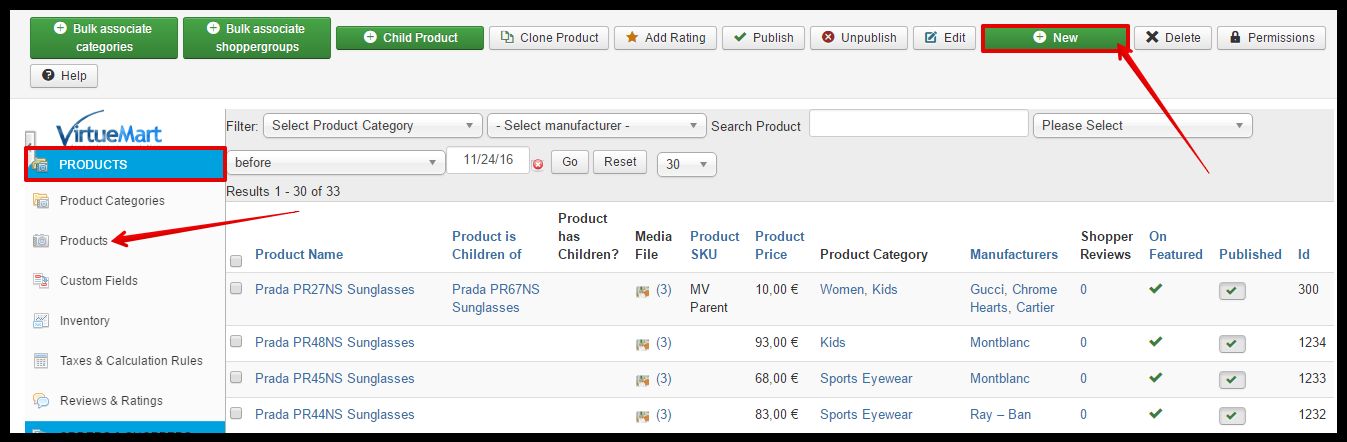Open Select Product Category dropdown

click(373, 126)
